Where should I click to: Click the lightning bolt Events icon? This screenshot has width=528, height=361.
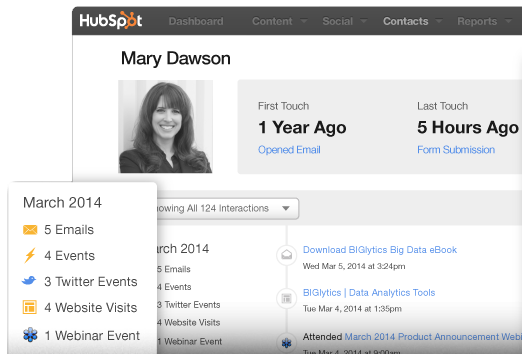click(30, 255)
